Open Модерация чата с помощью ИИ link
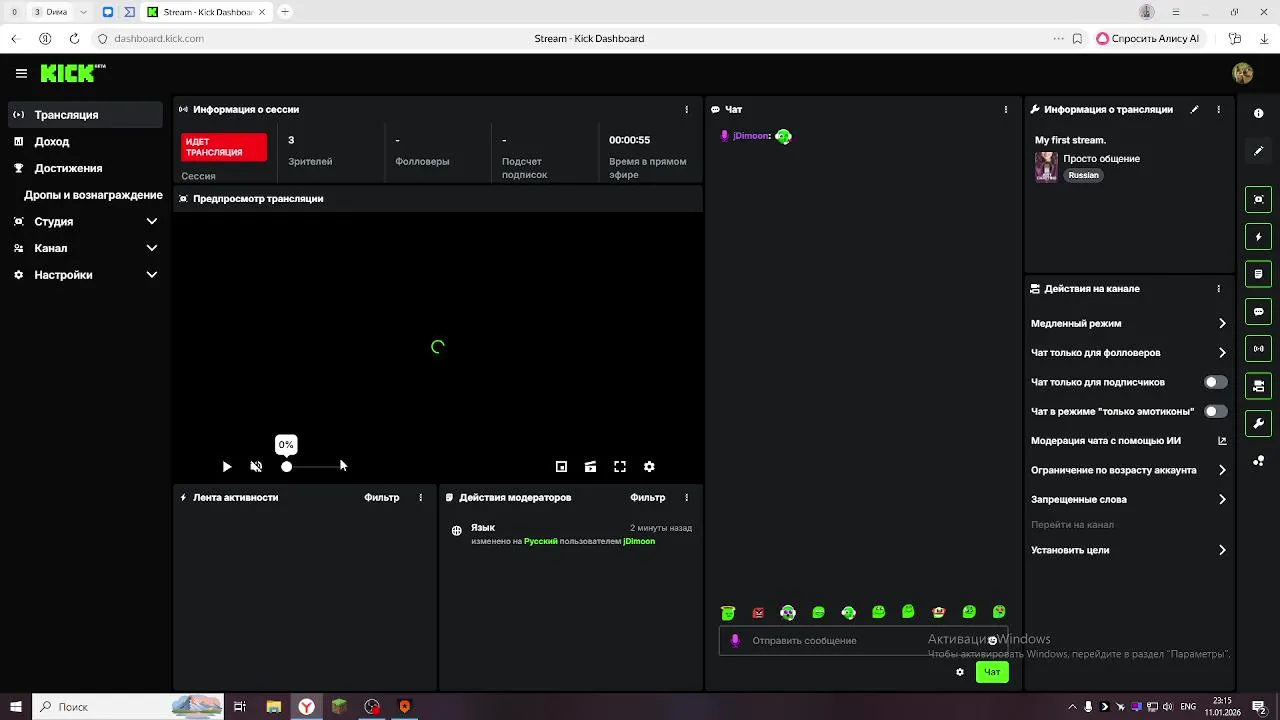The image size is (1280, 720). [1129, 441]
